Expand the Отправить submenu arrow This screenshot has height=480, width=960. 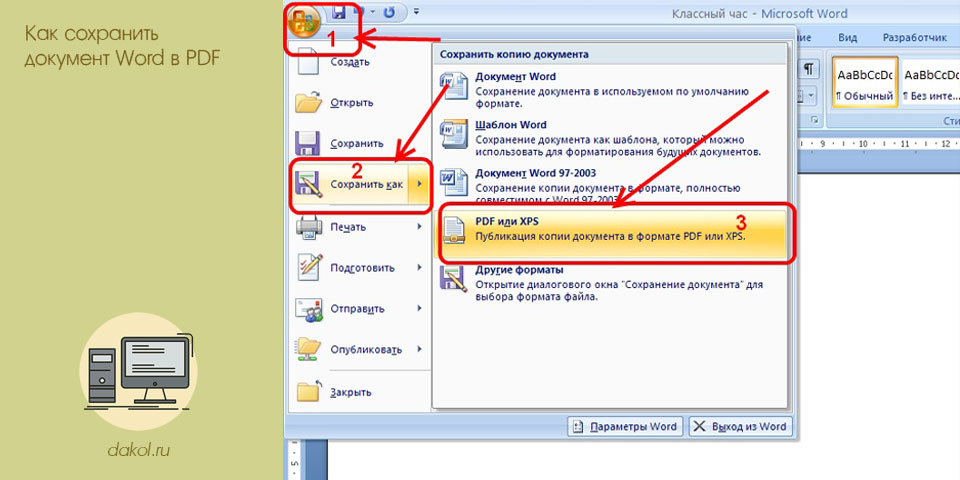pos(419,308)
